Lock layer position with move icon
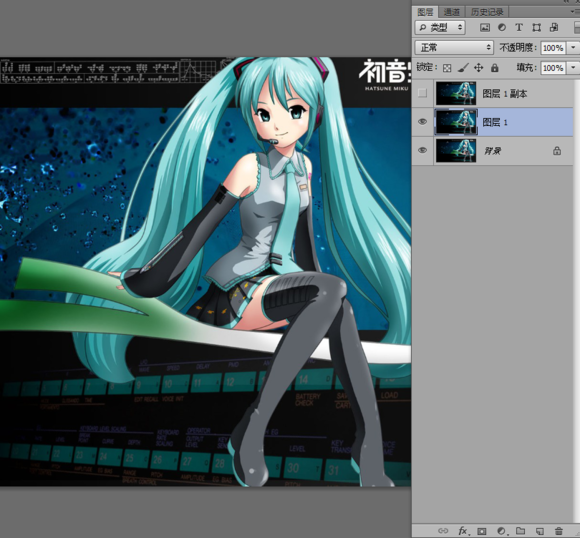Image resolution: width=580 pixels, height=538 pixels. tap(479, 68)
